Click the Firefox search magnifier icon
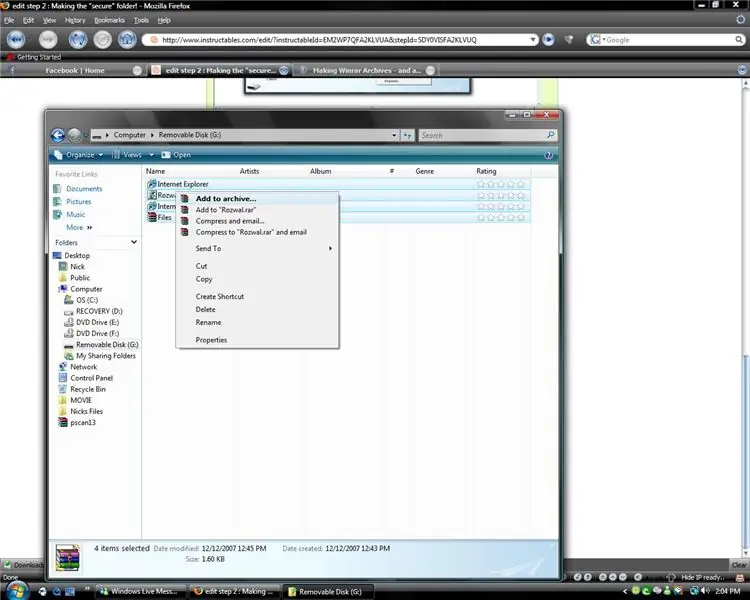 739,40
